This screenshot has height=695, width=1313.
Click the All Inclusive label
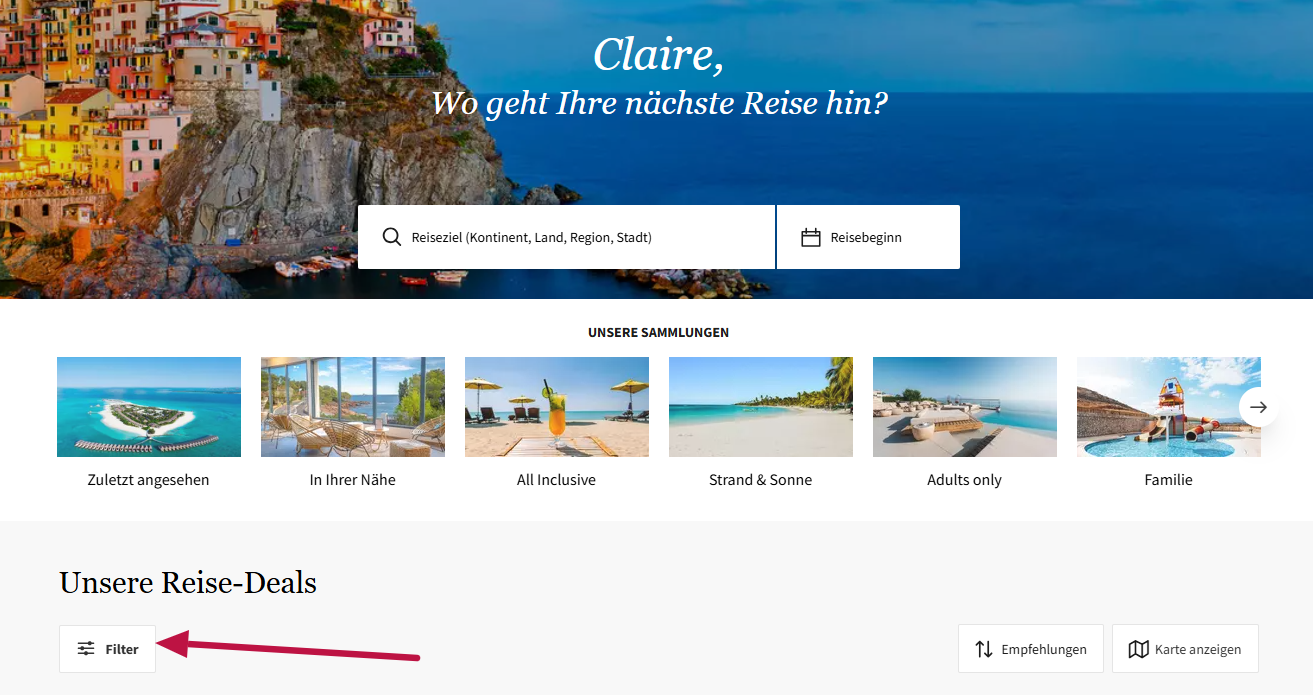click(556, 480)
